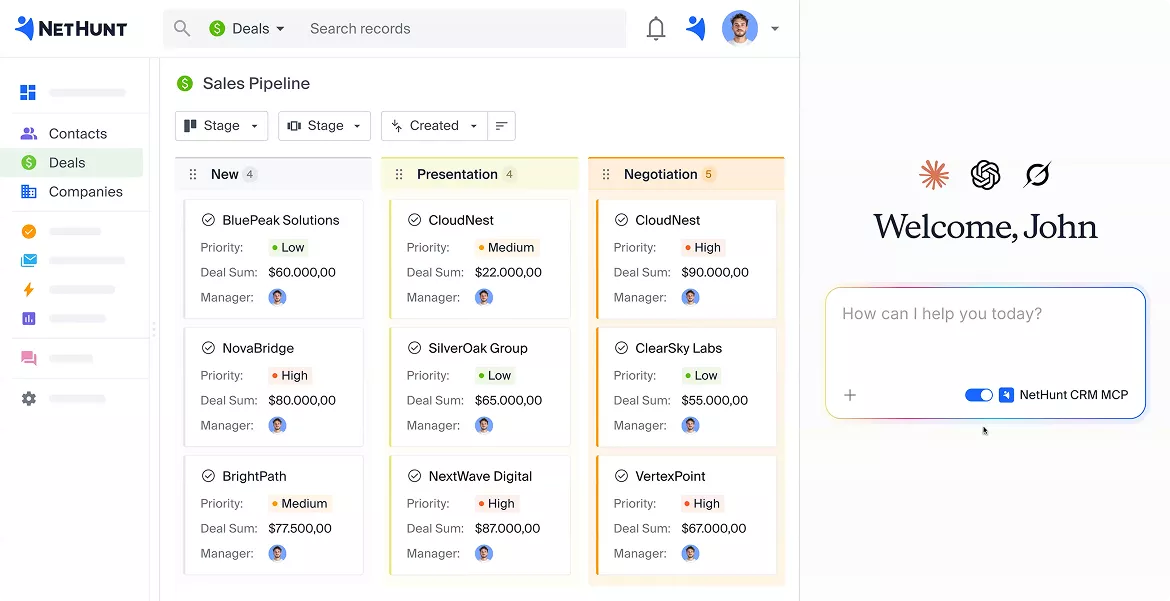This screenshot has height=601, width=1170.
Task: Open the lightning bolt automation icon
Action: coord(28,290)
